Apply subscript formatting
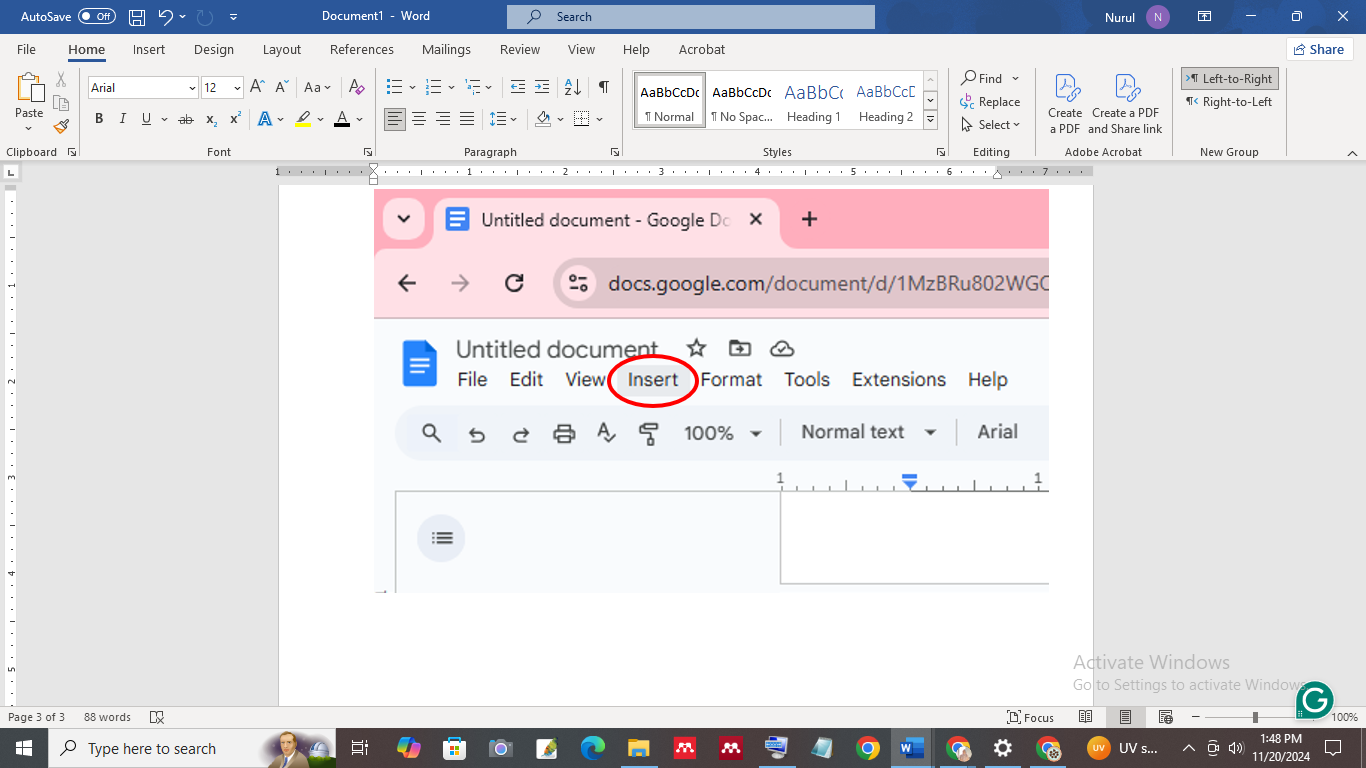This screenshot has height=768, width=1366. click(x=211, y=119)
